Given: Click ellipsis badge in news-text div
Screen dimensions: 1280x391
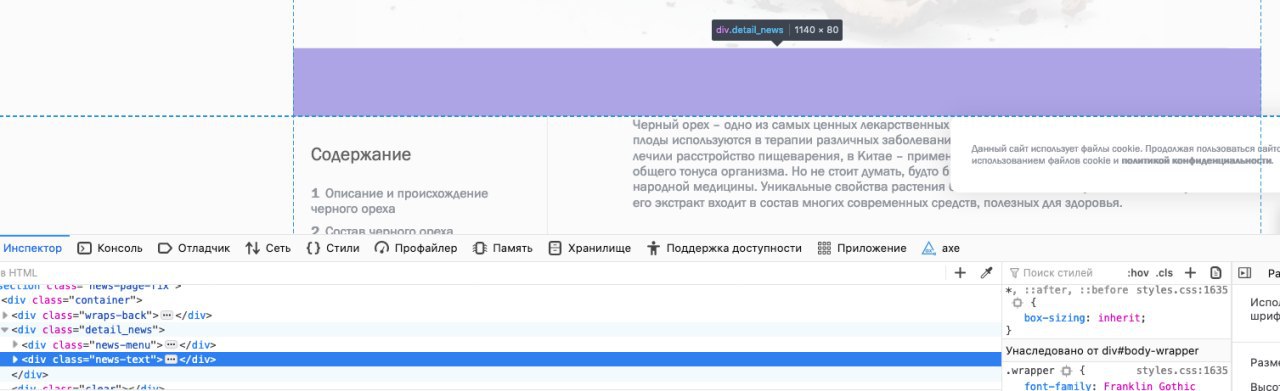Looking at the screenshot, I should (x=172, y=359).
